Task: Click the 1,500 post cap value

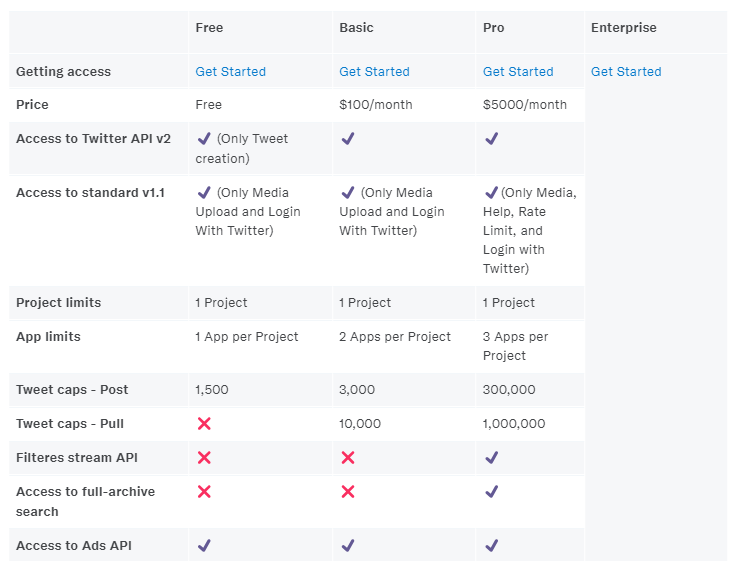Action: [x=212, y=390]
